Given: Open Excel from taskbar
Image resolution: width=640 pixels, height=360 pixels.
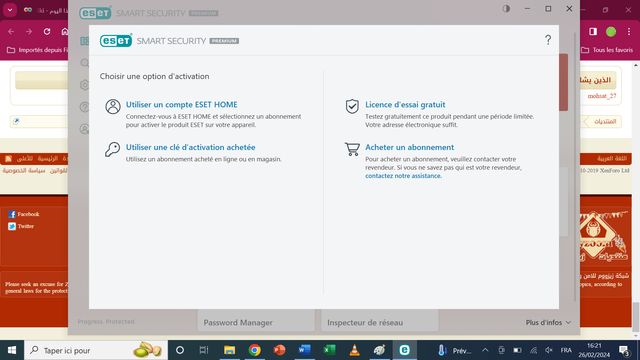Looking at the screenshot, I should click(x=329, y=350).
